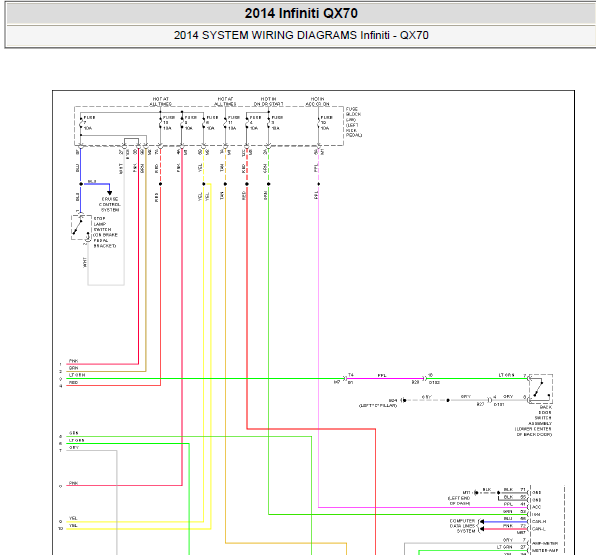Click the 2014 Infiniti QX70 title
Screen dimensions: 596x555
click(x=301, y=13)
